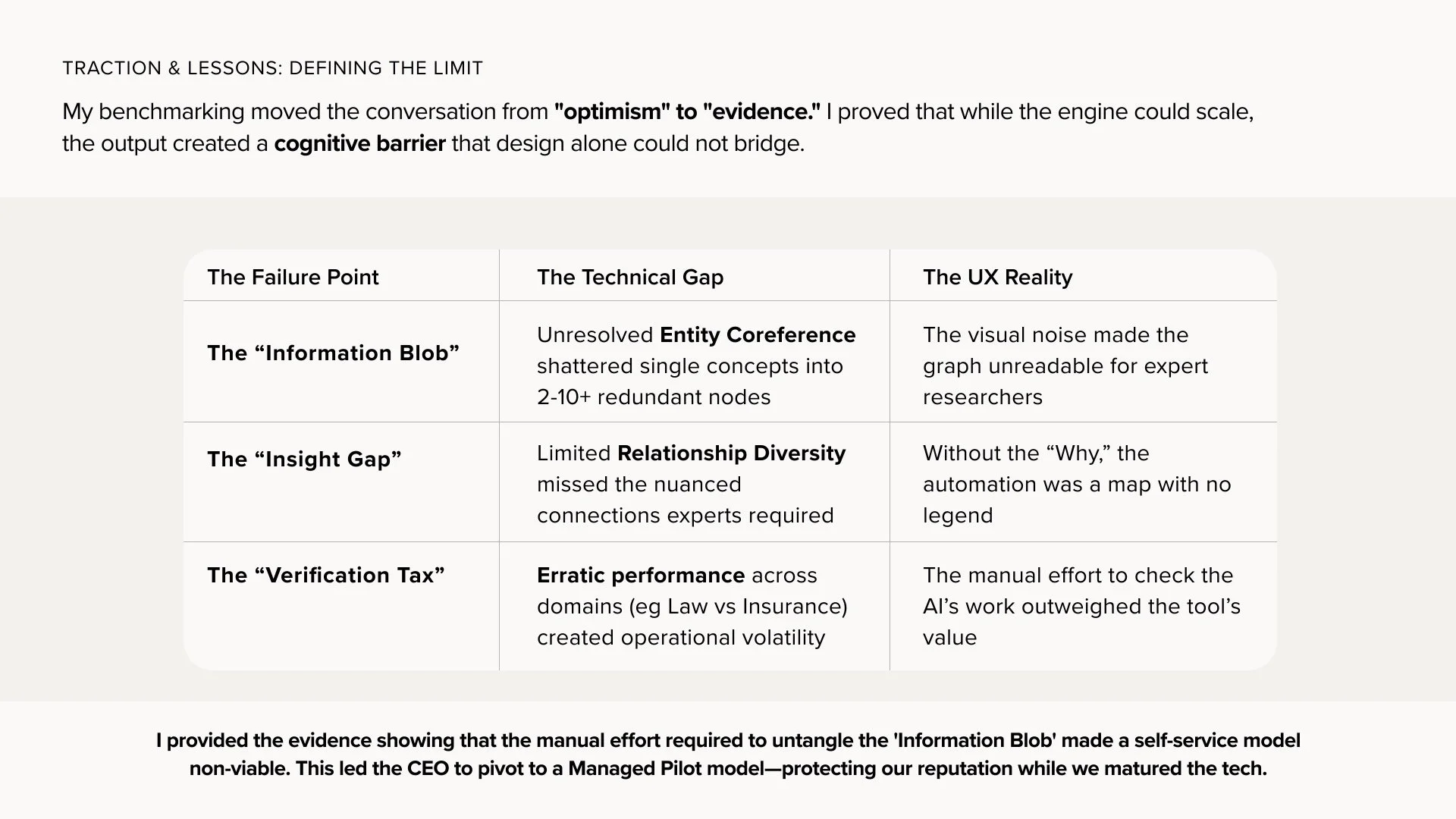The image size is (1456, 819).
Task: Click the 'Traction & Lessons: Defining the Limit' heading
Action: click(x=272, y=68)
